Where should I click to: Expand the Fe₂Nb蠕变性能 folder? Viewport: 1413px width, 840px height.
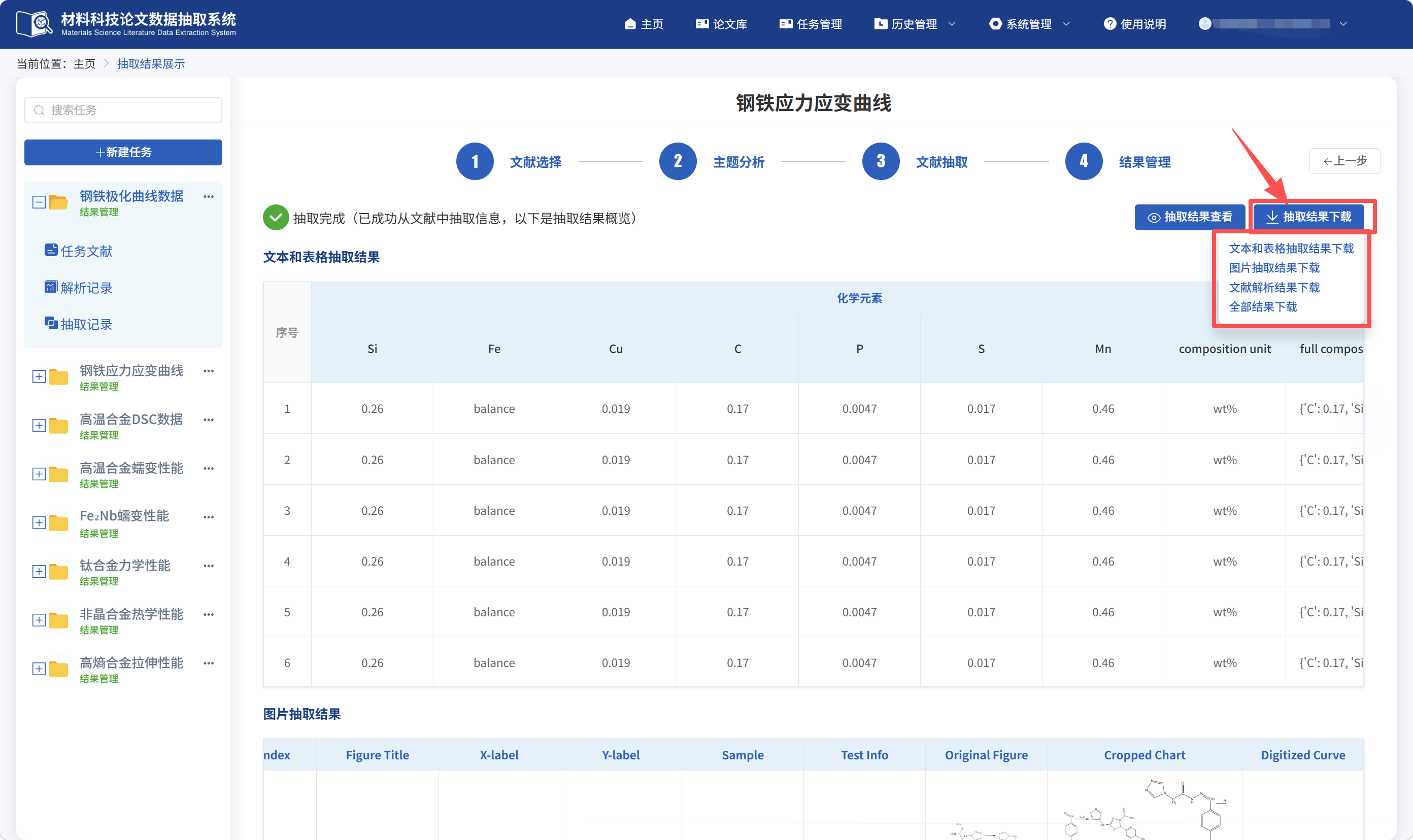(39, 522)
